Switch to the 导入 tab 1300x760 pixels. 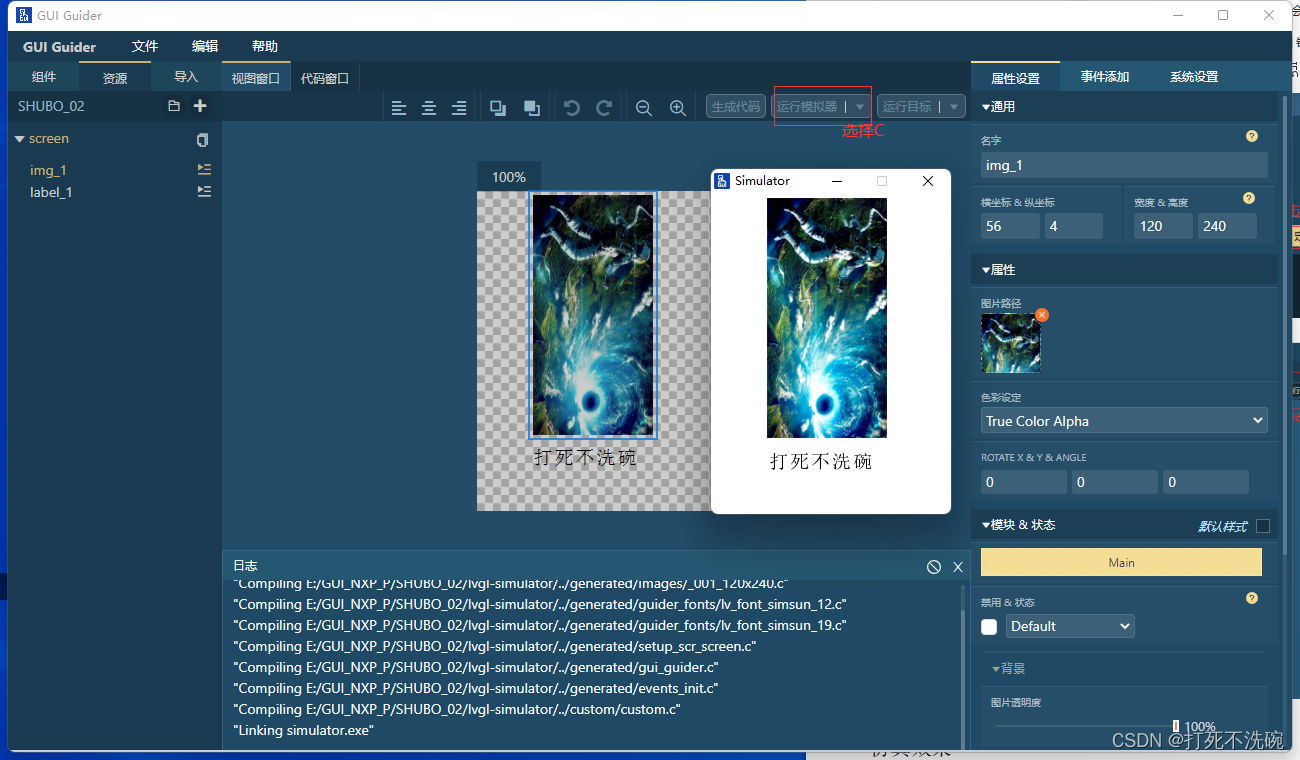click(x=186, y=77)
